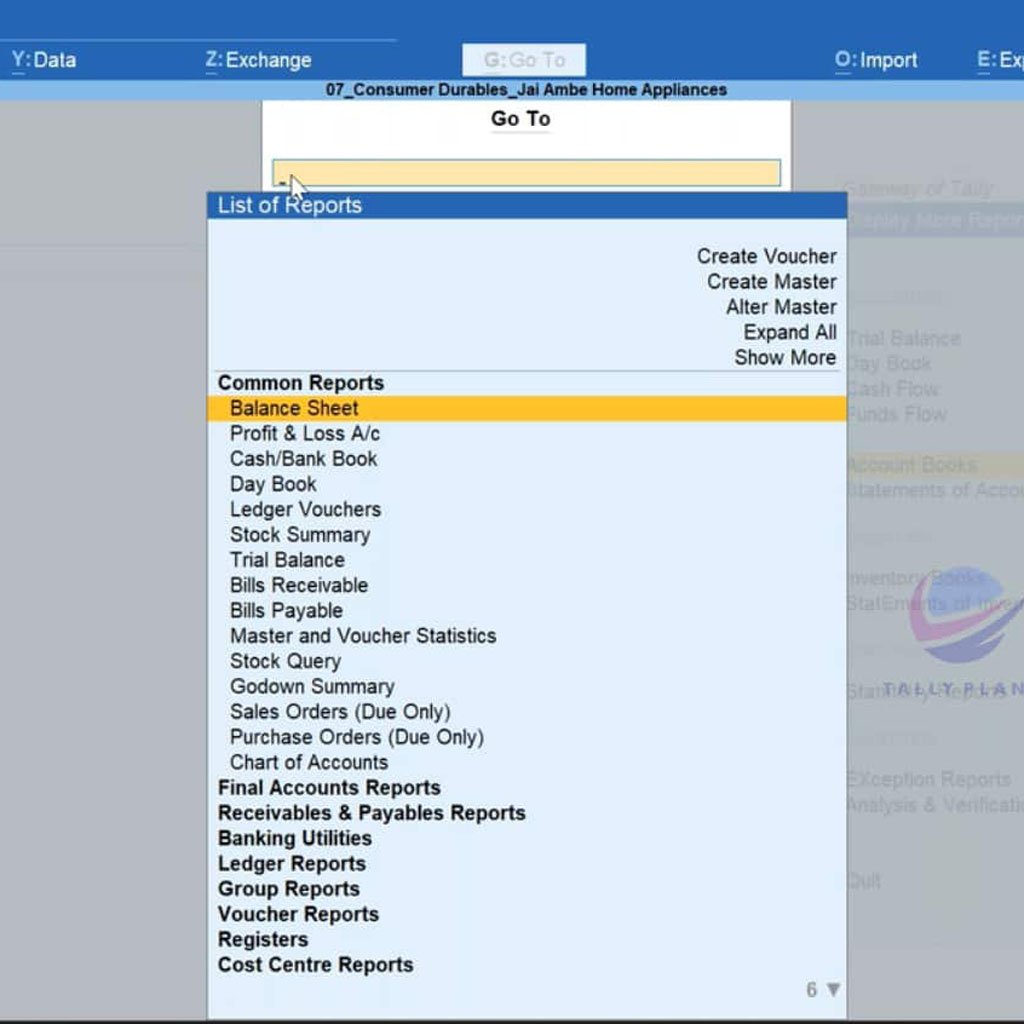The height and width of the screenshot is (1024, 1024).
Task: Open the Z: Exchange menu
Action: 258,60
